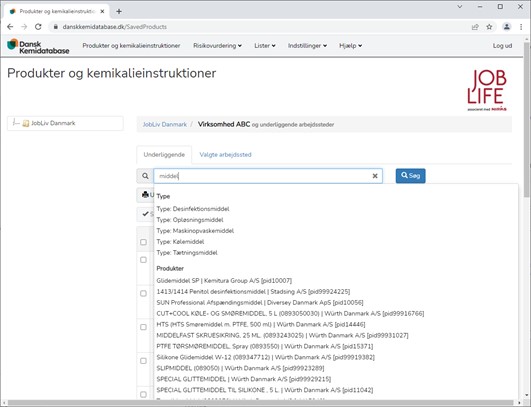
Task: Clear search text with X icon
Action: click(375, 176)
